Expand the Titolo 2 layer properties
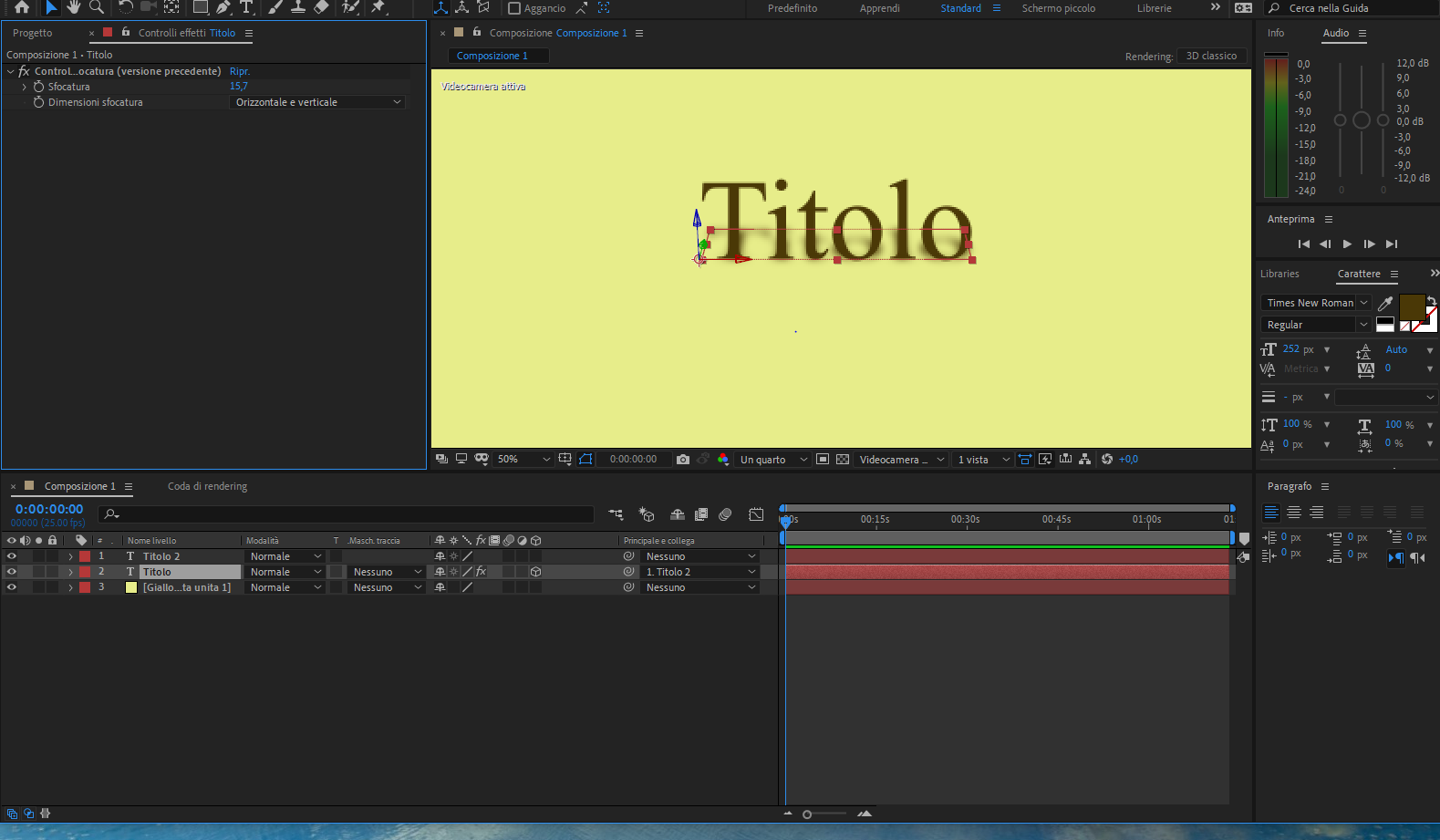Screen dimensions: 1440x840 pos(70,556)
